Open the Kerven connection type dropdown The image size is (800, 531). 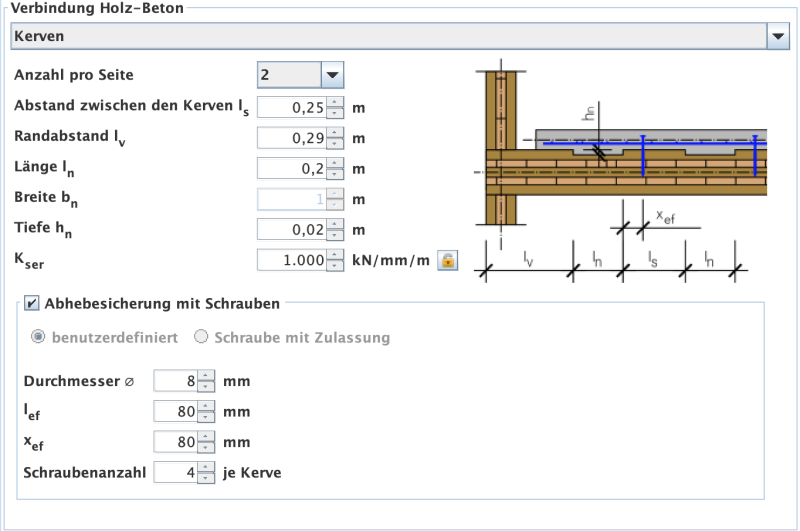(x=777, y=36)
